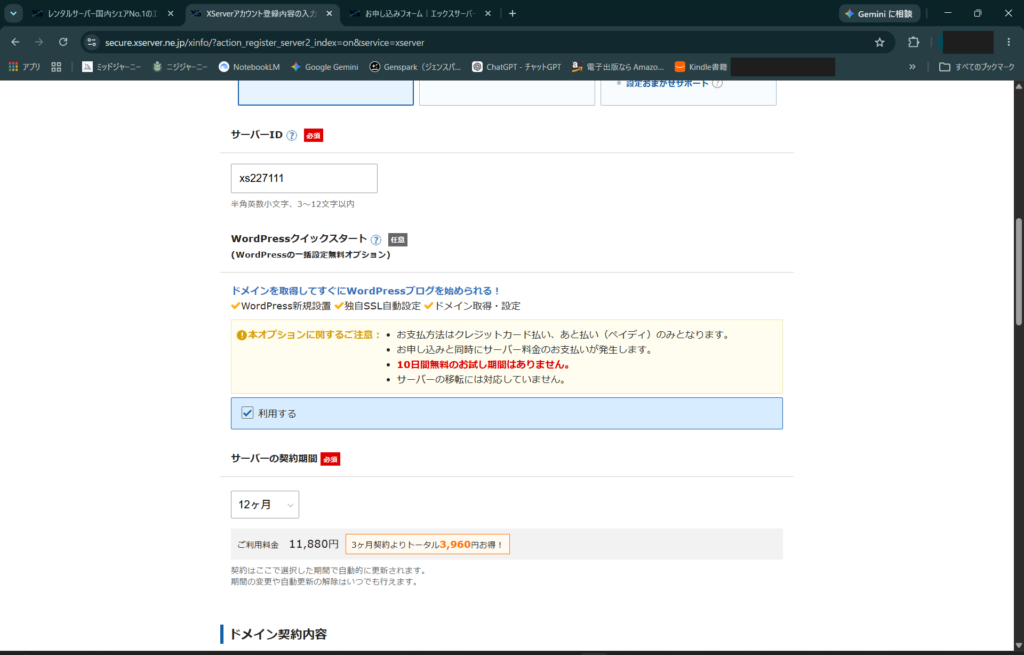Open the Kindle書籍 bookmark
The image size is (1024, 655).
[701, 67]
